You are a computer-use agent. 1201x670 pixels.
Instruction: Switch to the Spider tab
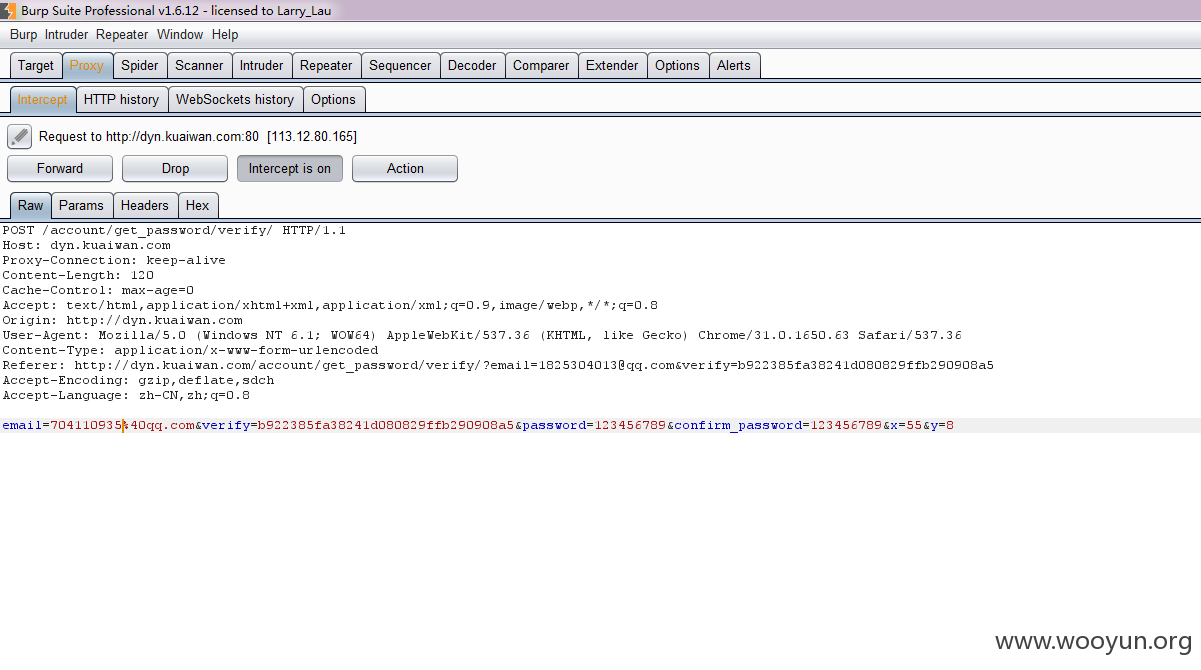[140, 66]
